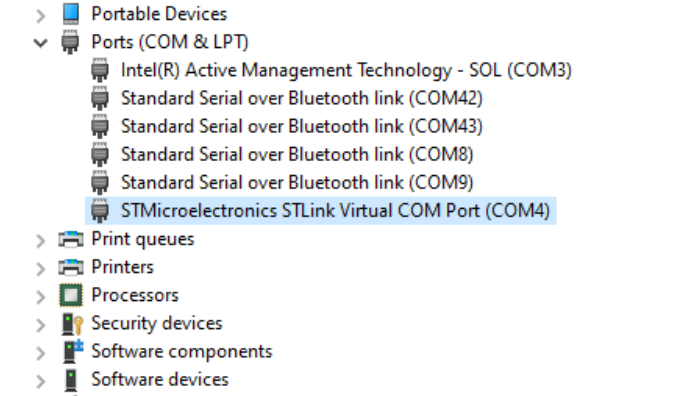The image size is (676, 396).
Task: Click the Security devices key icon
Action: click(72, 324)
